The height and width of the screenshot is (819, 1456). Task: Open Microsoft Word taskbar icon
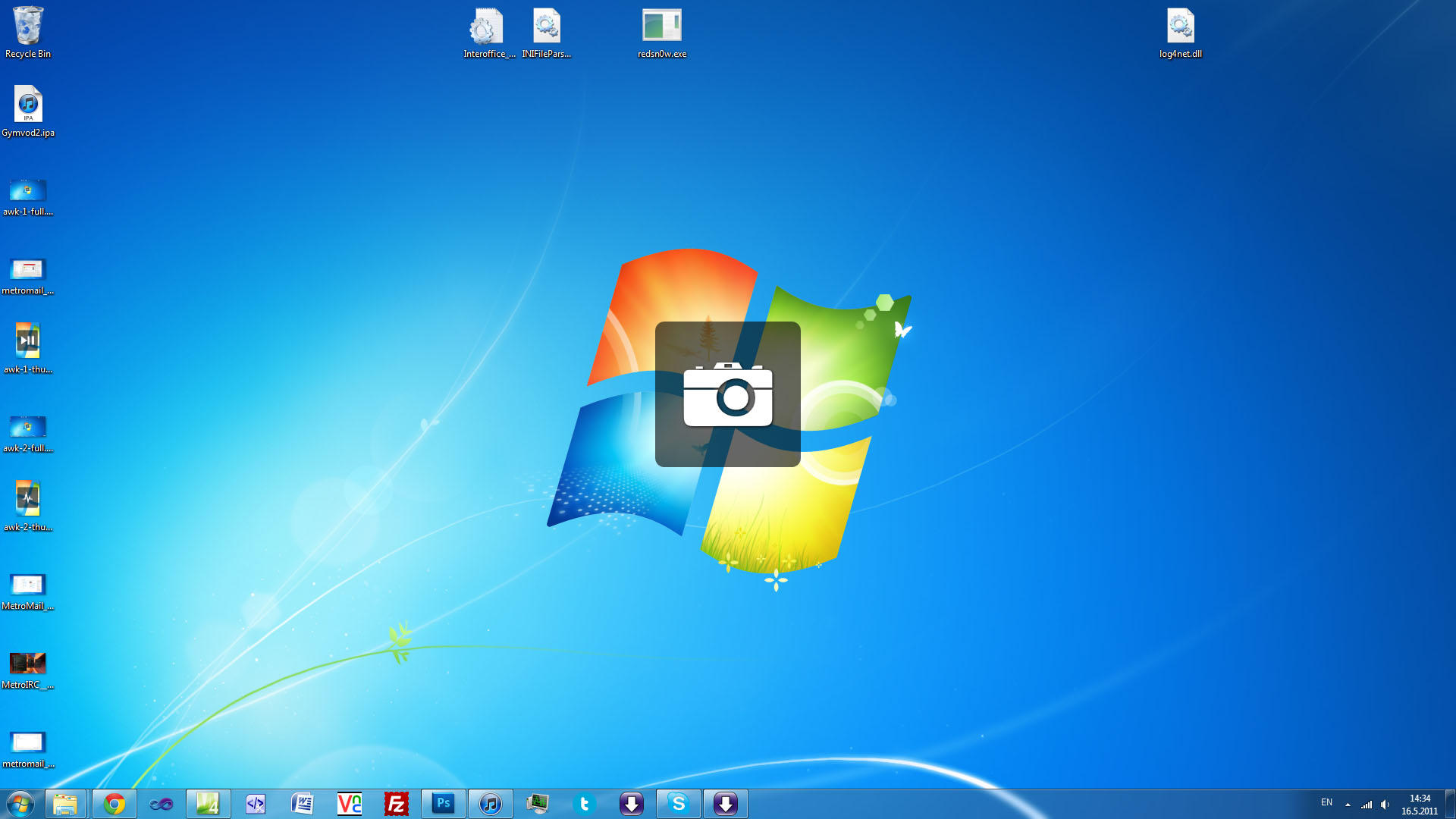click(303, 804)
